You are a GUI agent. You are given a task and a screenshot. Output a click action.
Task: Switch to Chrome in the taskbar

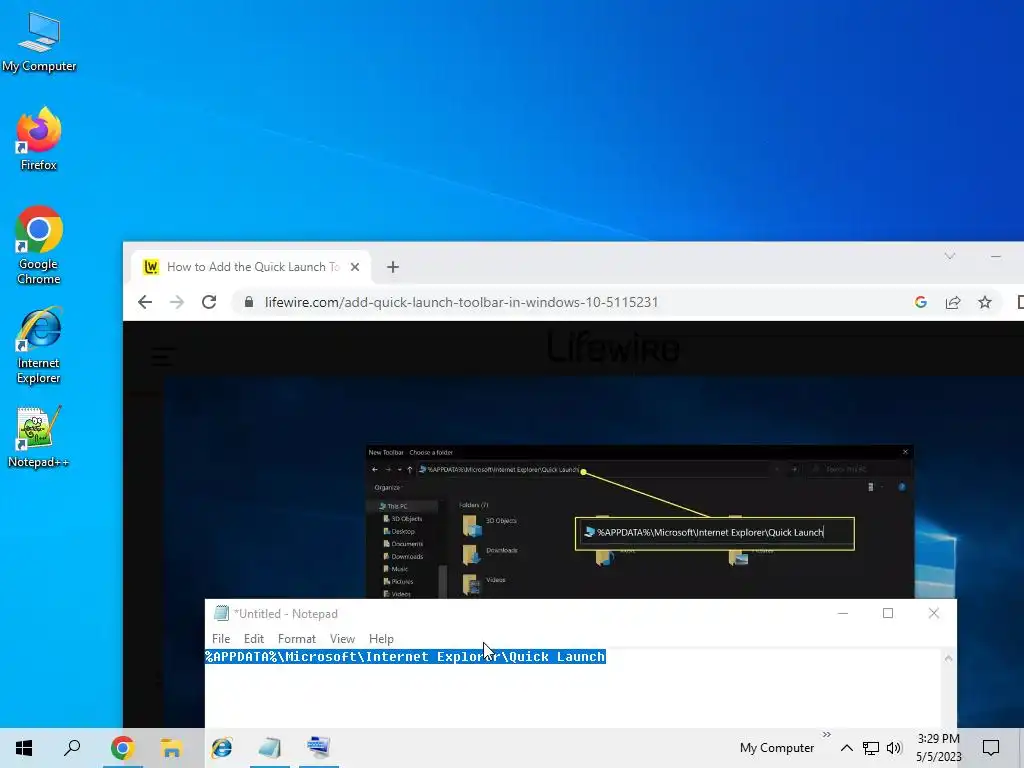pyautogui.click(x=122, y=748)
